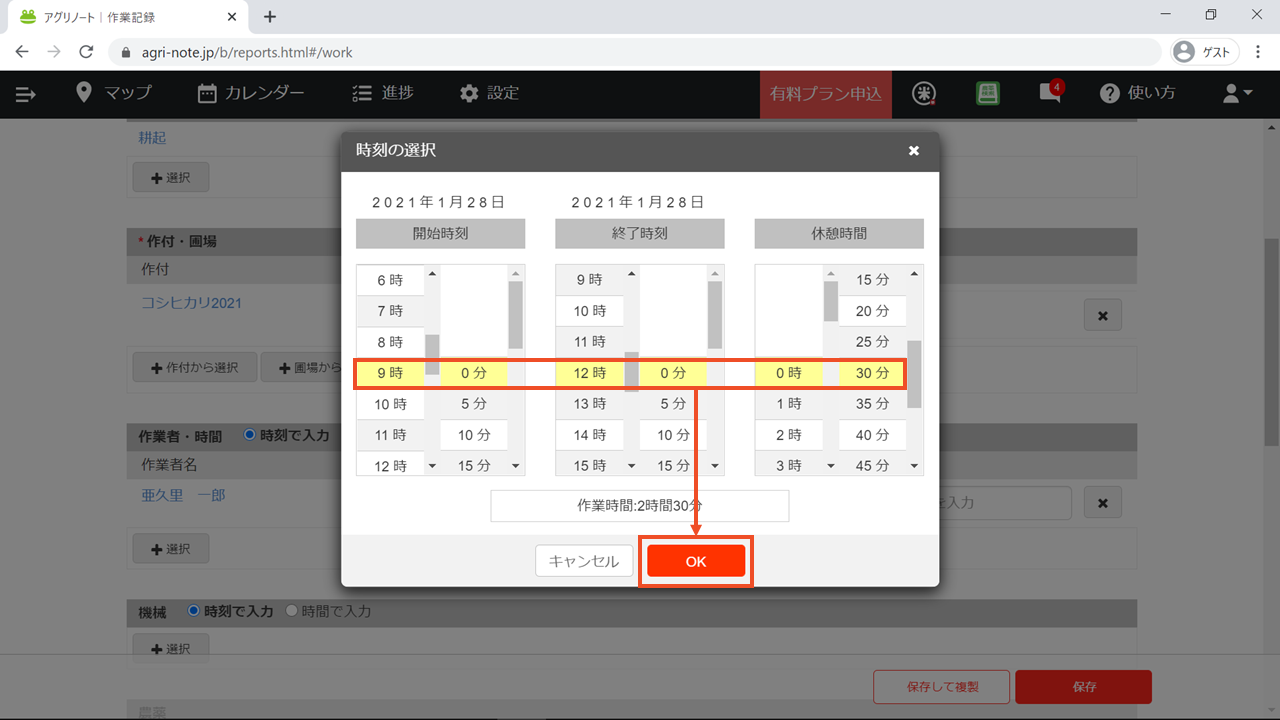Select 時刻で入力 radio for 作業者・時間
The height and width of the screenshot is (720, 1280).
coord(251,435)
